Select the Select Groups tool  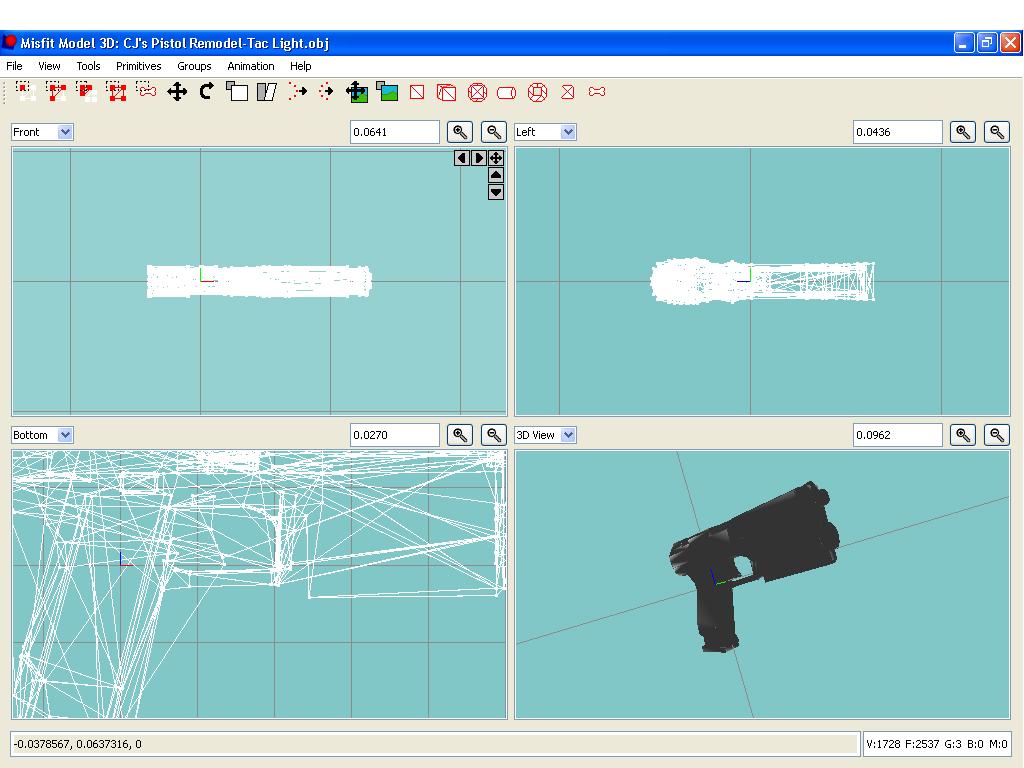click(116, 92)
